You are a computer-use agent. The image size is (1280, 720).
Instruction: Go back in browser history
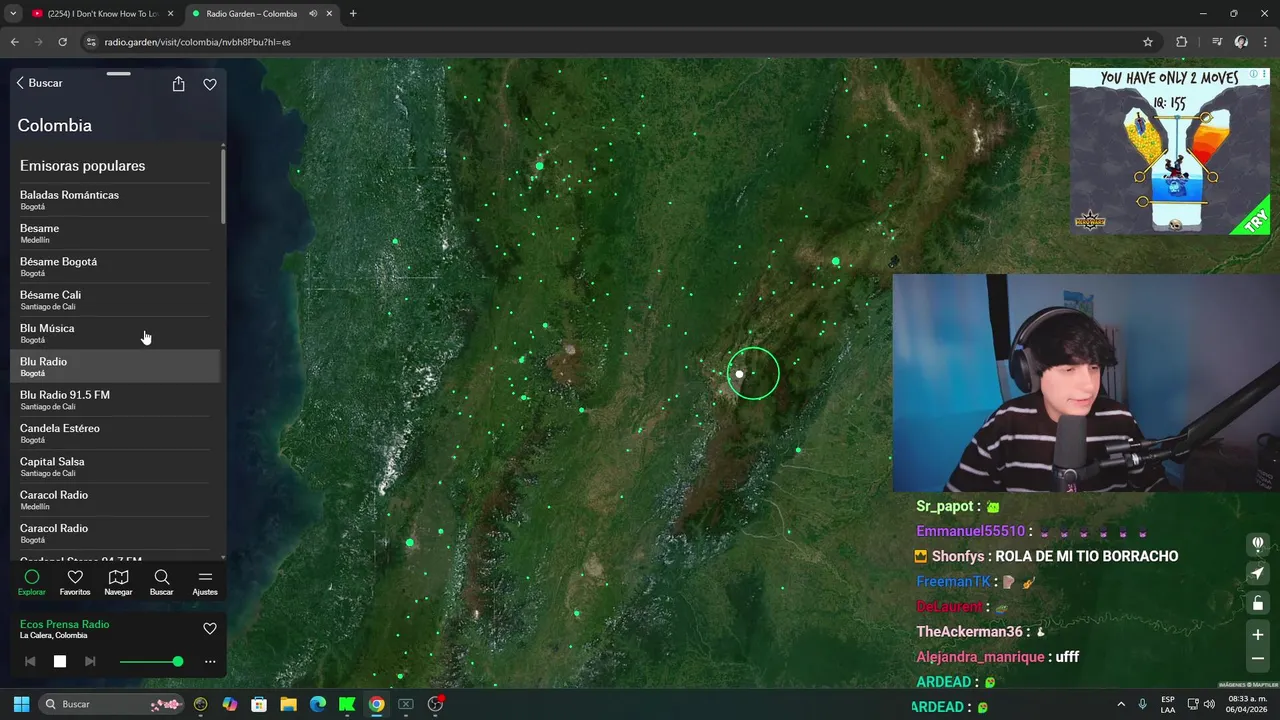(14, 42)
